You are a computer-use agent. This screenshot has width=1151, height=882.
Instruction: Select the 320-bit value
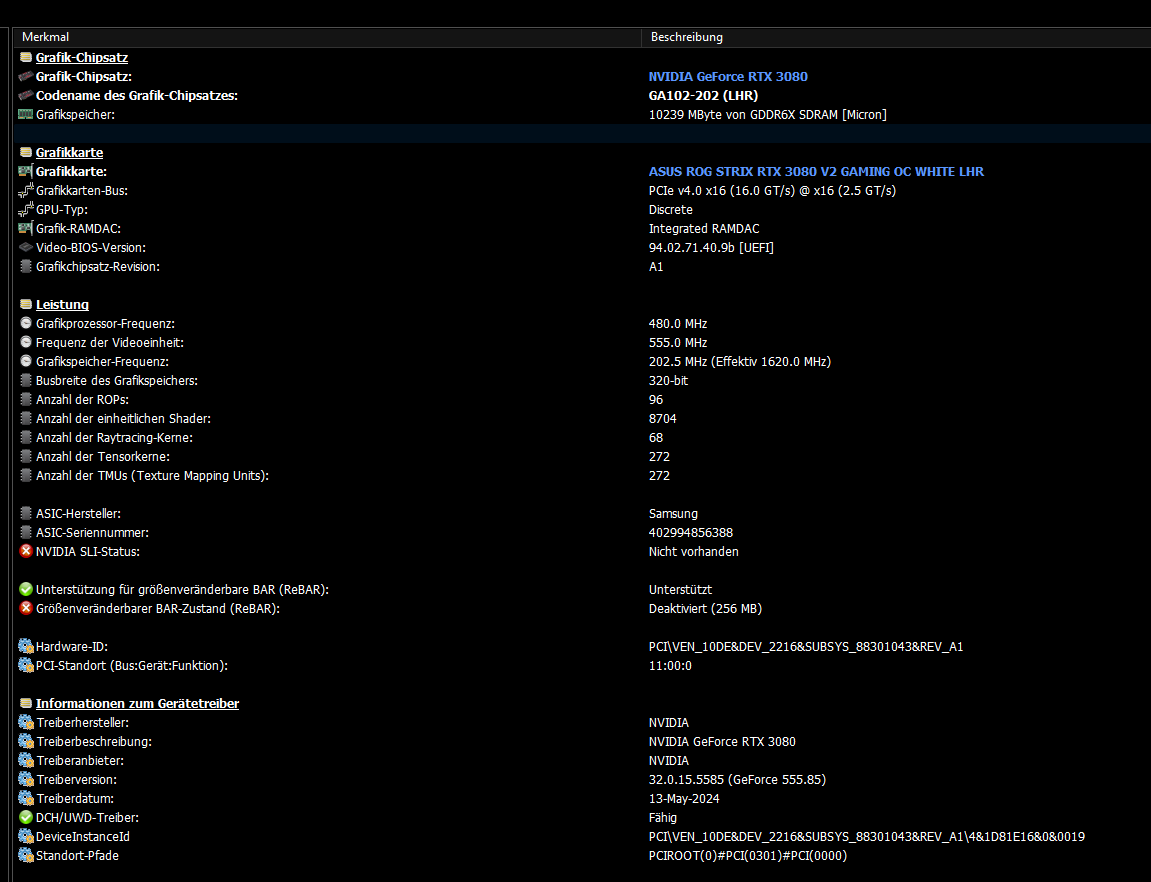(x=668, y=381)
